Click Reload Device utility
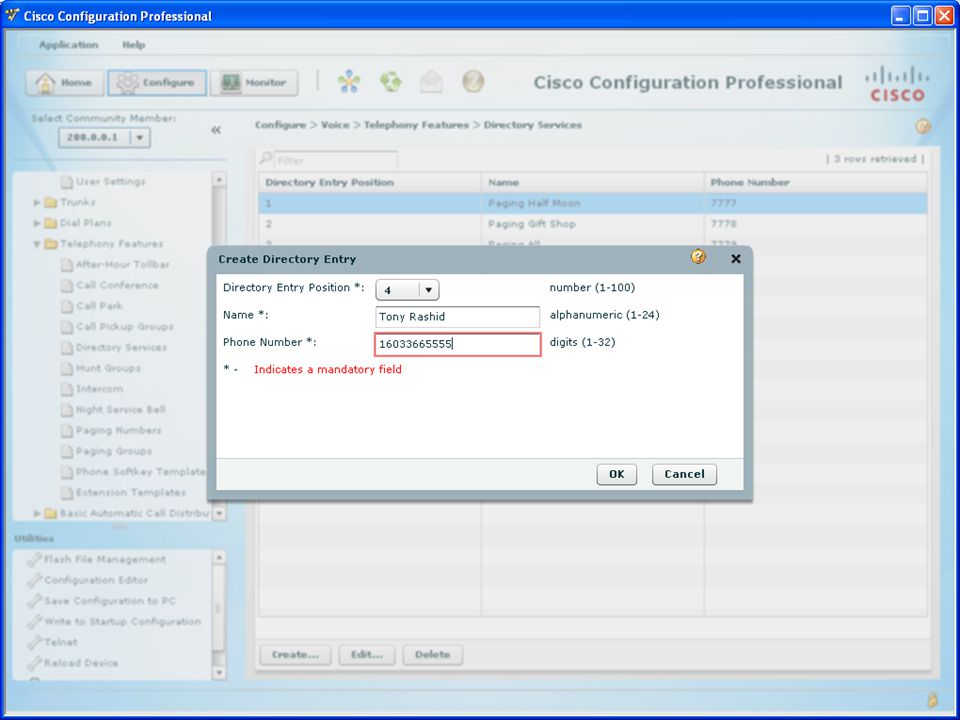Screen dimensions: 960x720 [73, 664]
